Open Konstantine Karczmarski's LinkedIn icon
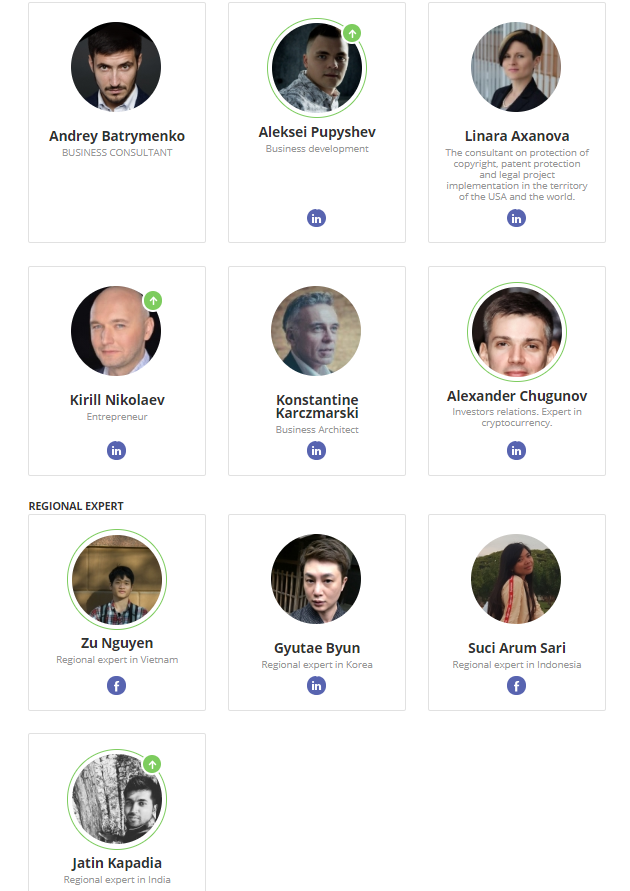 (x=316, y=451)
